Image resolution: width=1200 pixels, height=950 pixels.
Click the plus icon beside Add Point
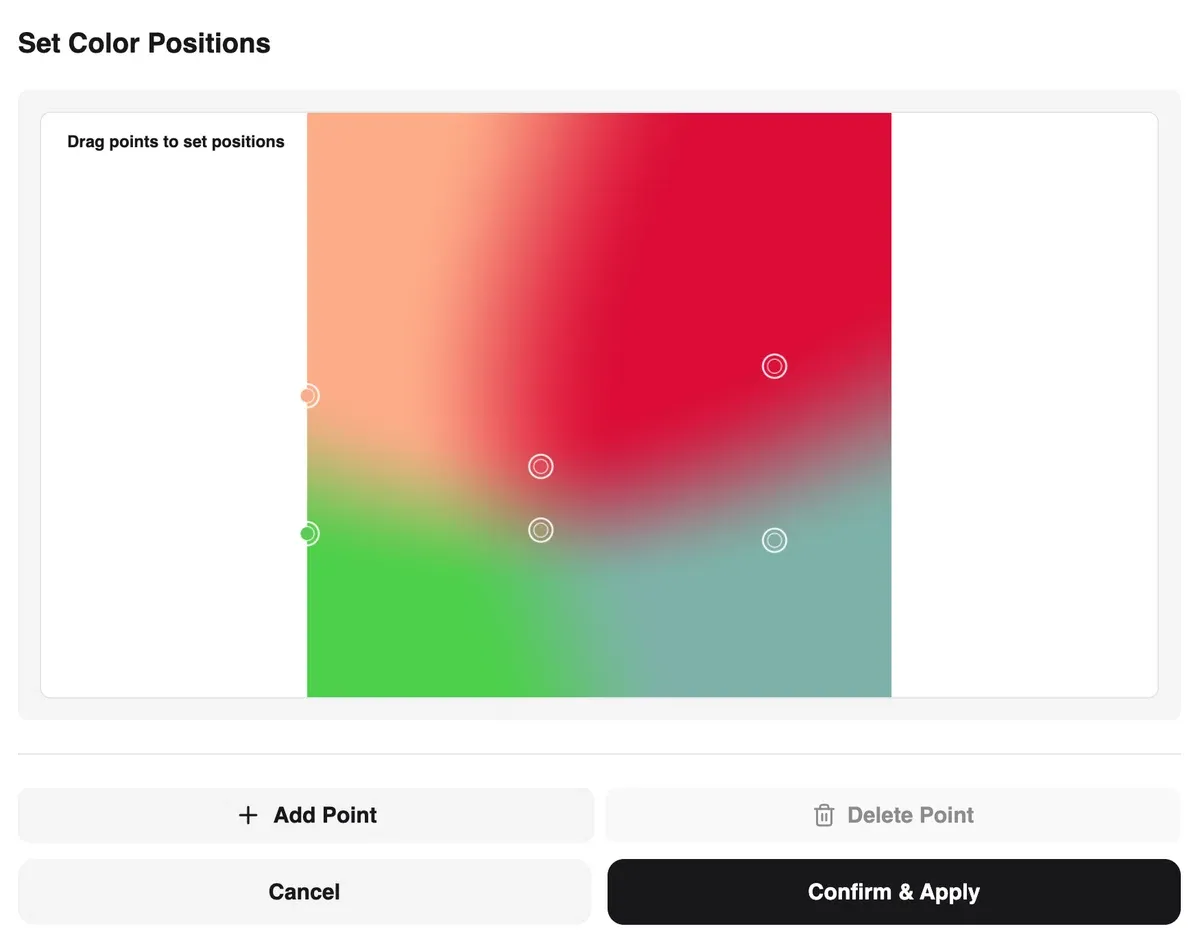[x=248, y=815]
